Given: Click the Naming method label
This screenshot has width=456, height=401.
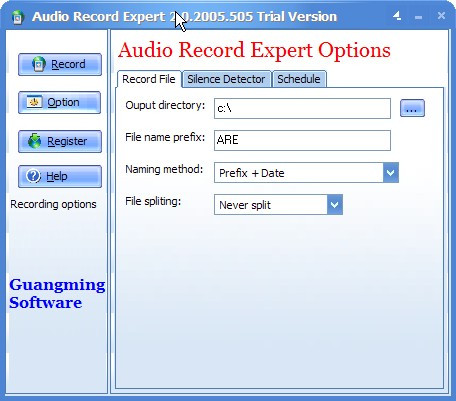Looking at the screenshot, I should (164, 169).
